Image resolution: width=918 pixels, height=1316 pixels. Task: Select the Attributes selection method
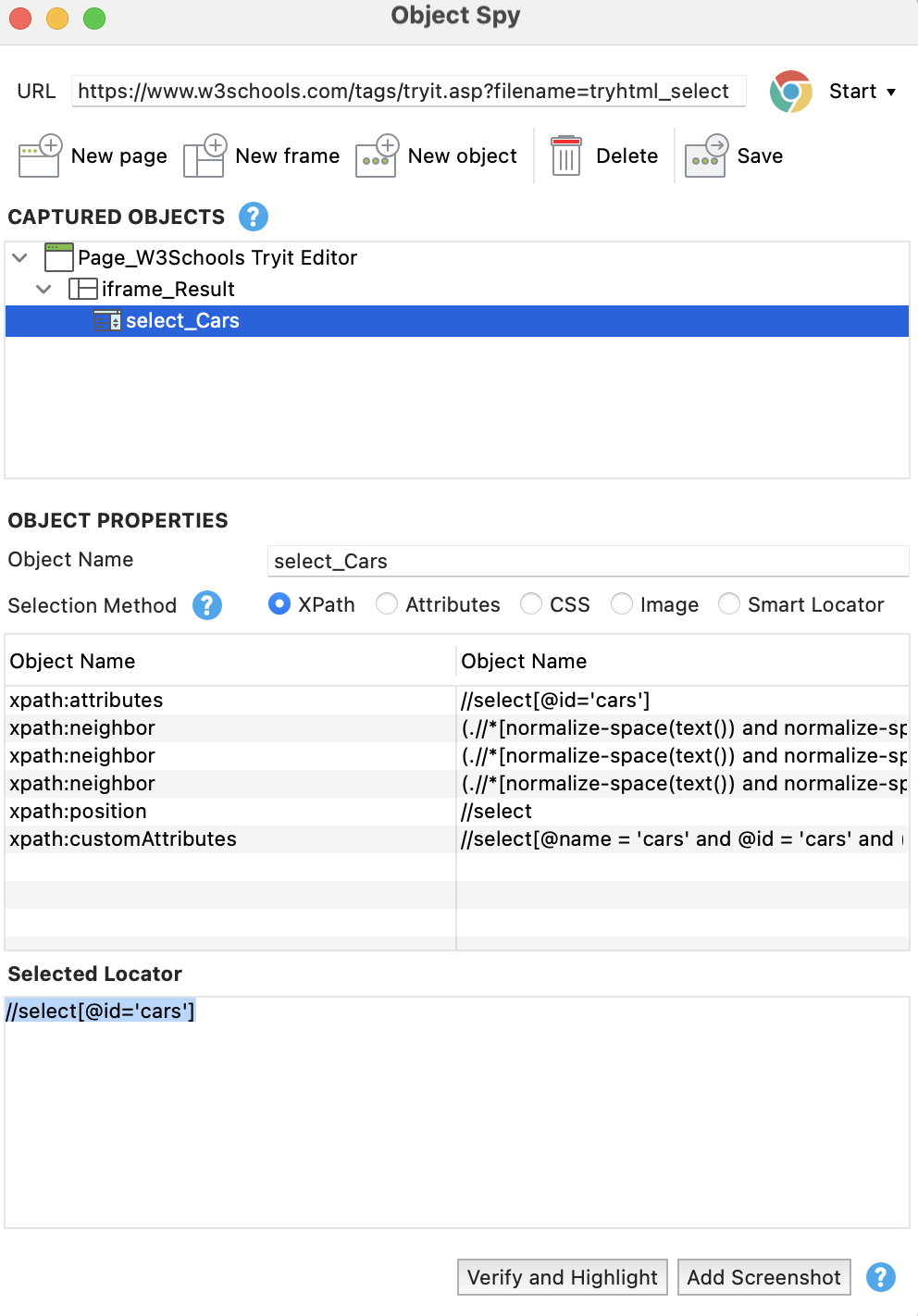386,603
